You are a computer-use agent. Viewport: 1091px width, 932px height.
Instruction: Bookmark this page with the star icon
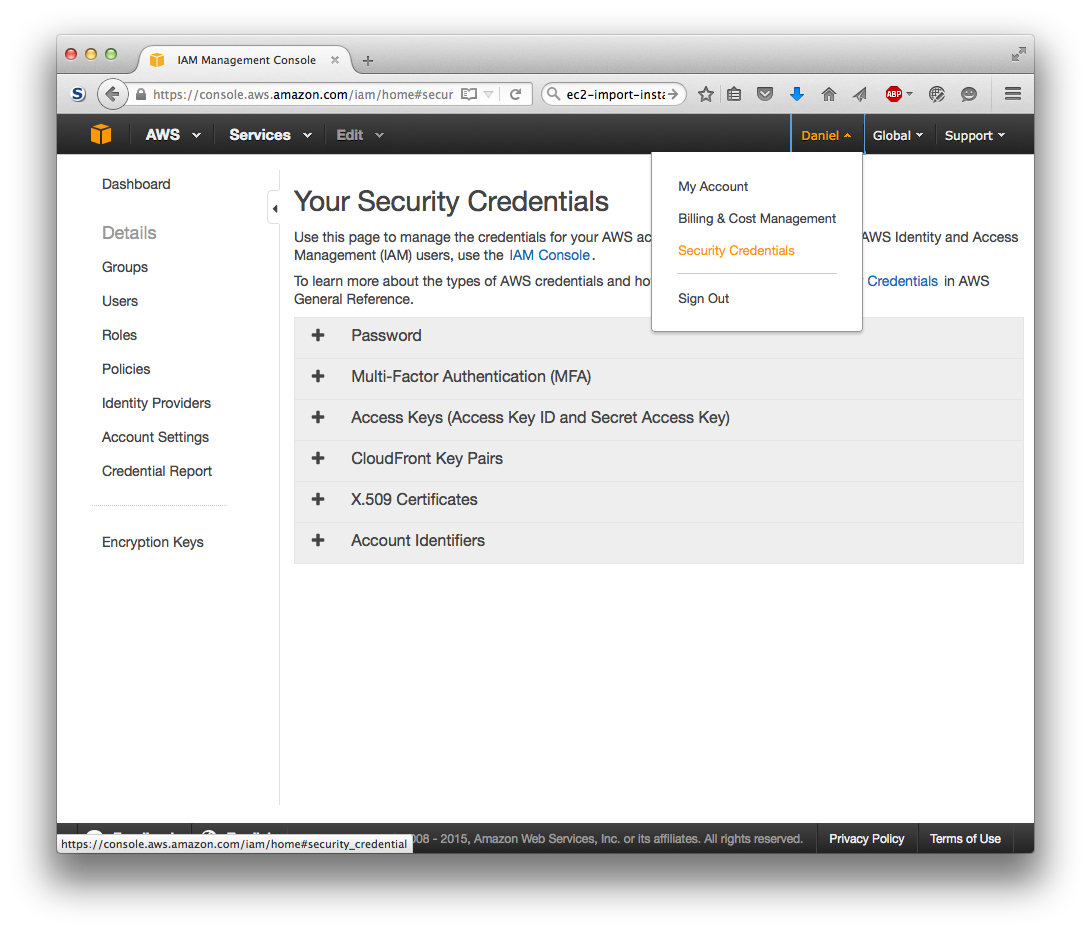706,94
